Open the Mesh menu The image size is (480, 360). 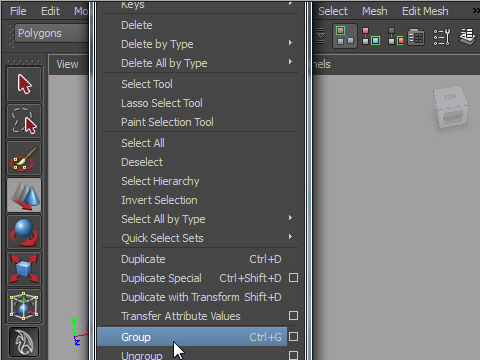(x=375, y=11)
